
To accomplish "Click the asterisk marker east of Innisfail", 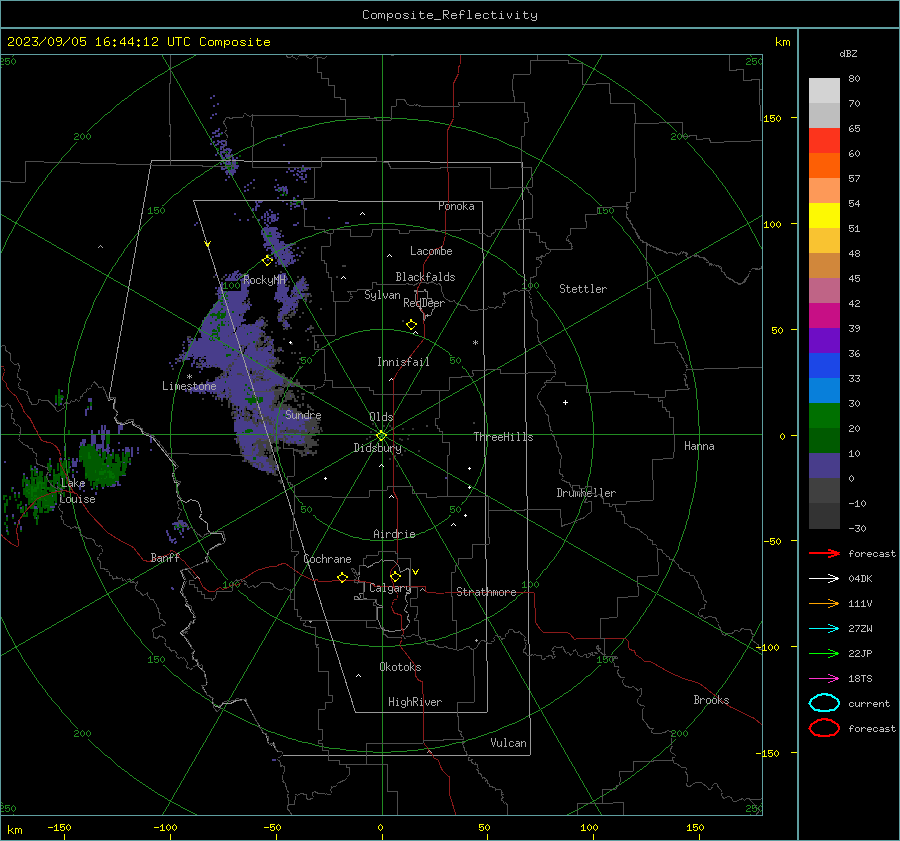I will (475, 343).
